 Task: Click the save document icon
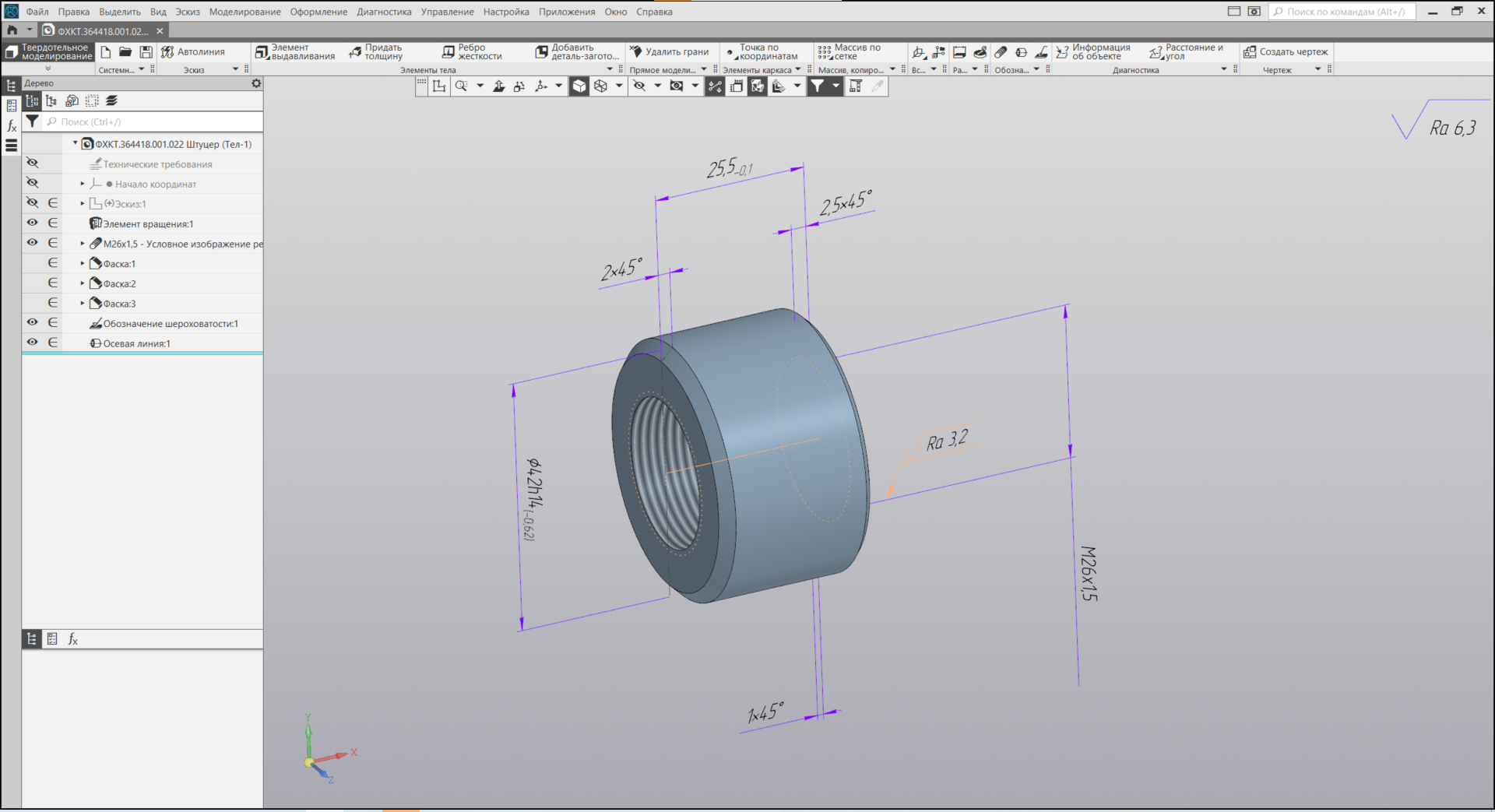146,52
